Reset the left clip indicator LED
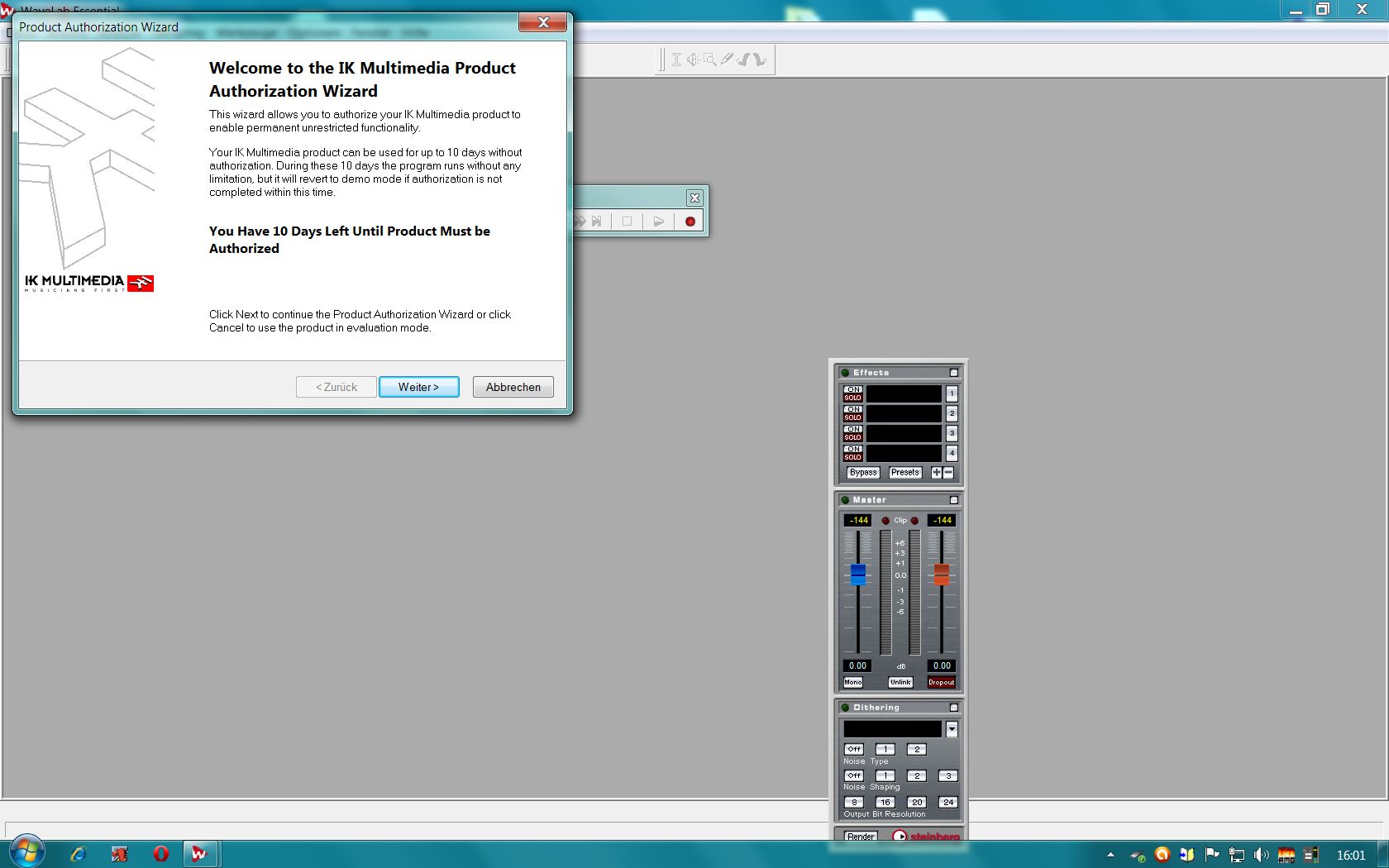 [885, 521]
